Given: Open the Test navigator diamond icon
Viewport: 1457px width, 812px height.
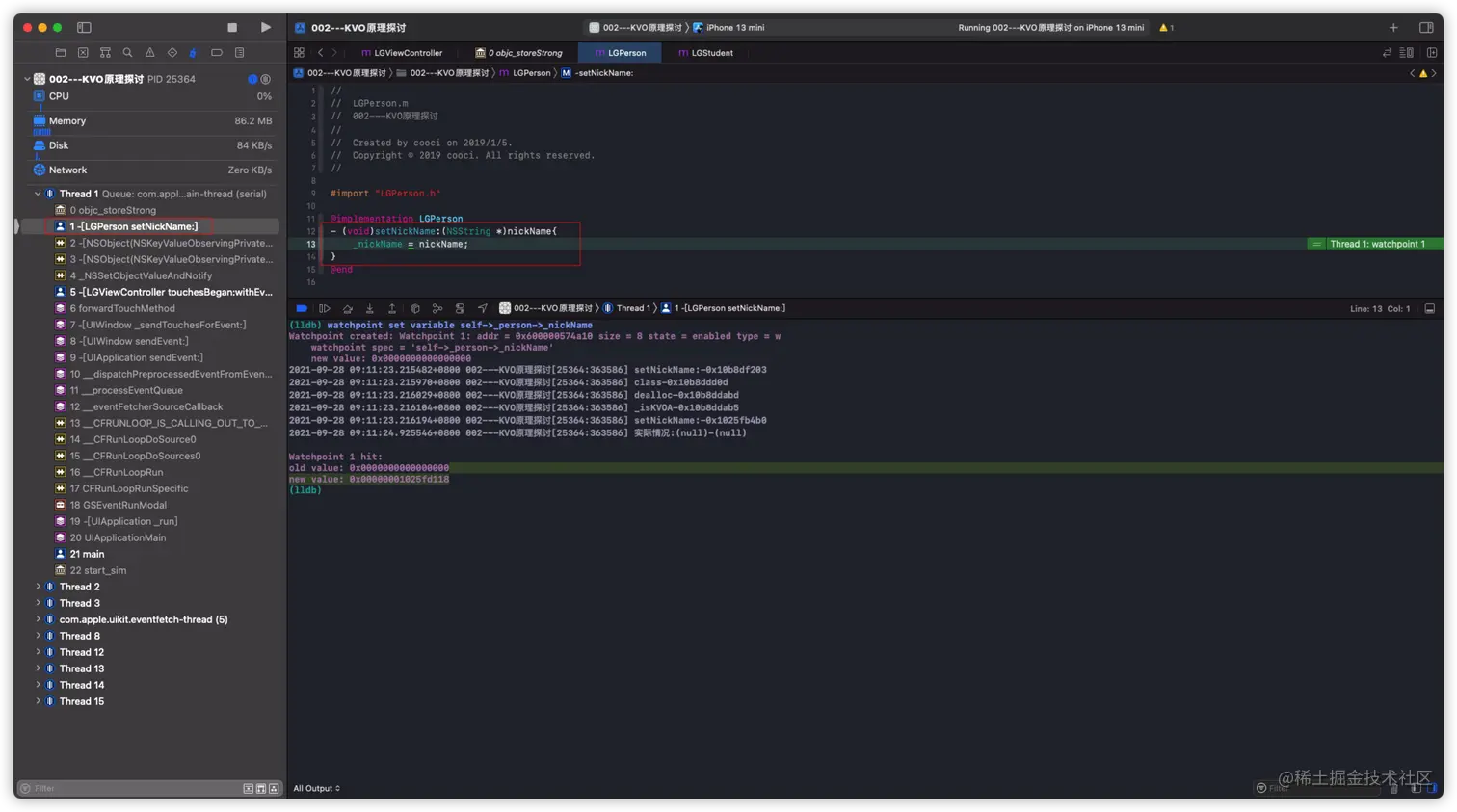Looking at the screenshot, I should click(172, 53).
